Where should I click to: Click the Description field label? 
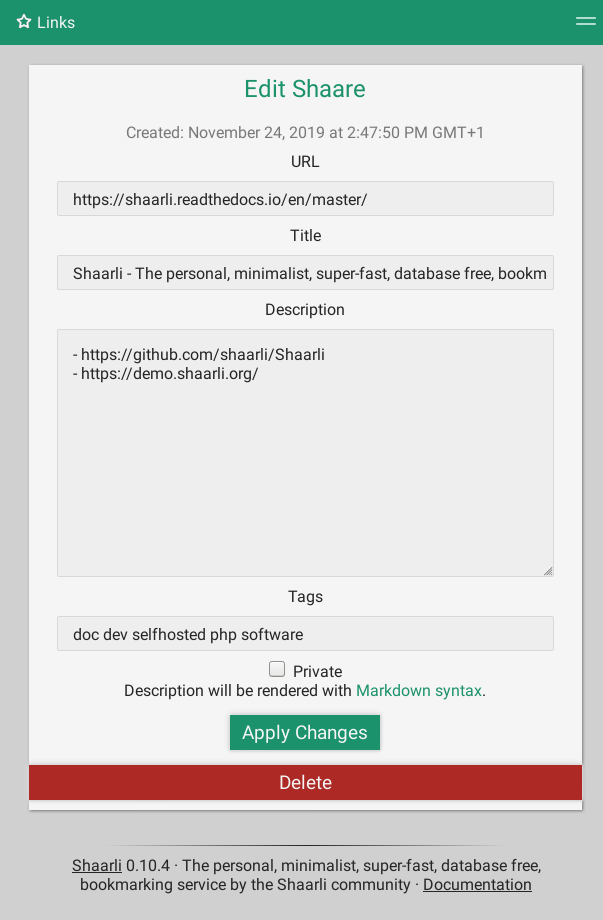[305, 310]
